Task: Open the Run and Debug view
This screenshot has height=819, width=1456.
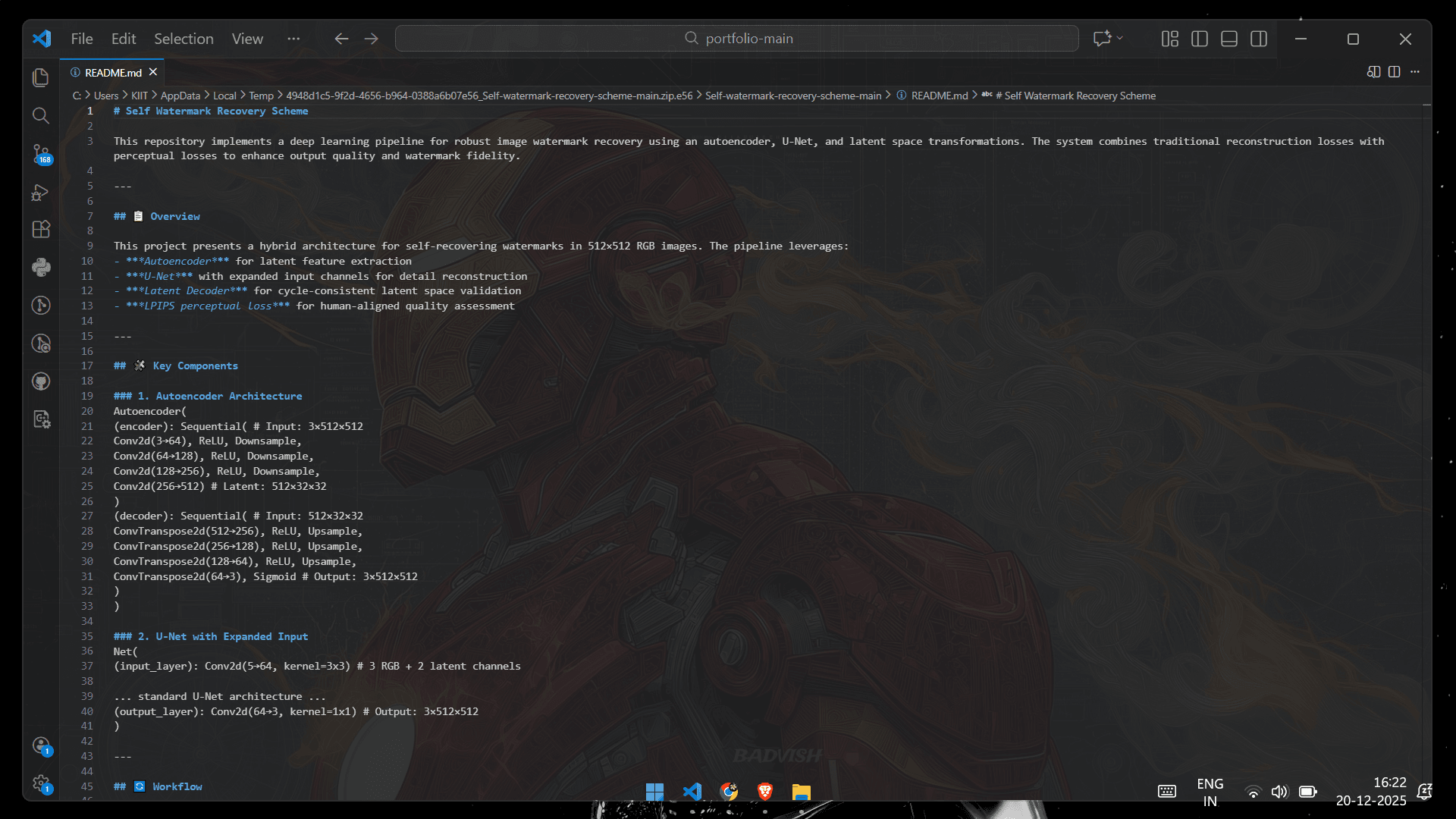Action: pos(41,193)
